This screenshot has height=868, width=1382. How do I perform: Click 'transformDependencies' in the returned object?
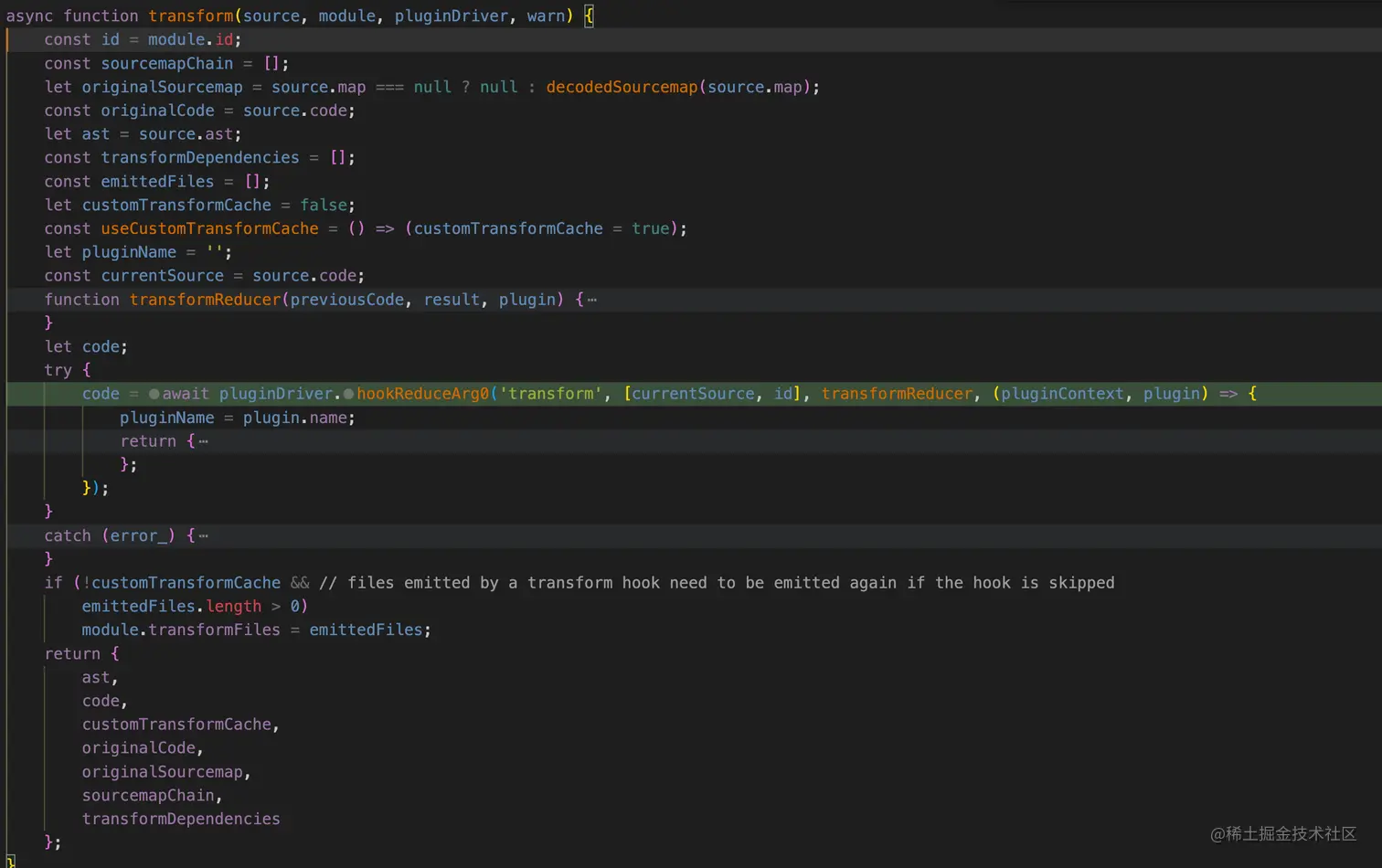point(181,820)
